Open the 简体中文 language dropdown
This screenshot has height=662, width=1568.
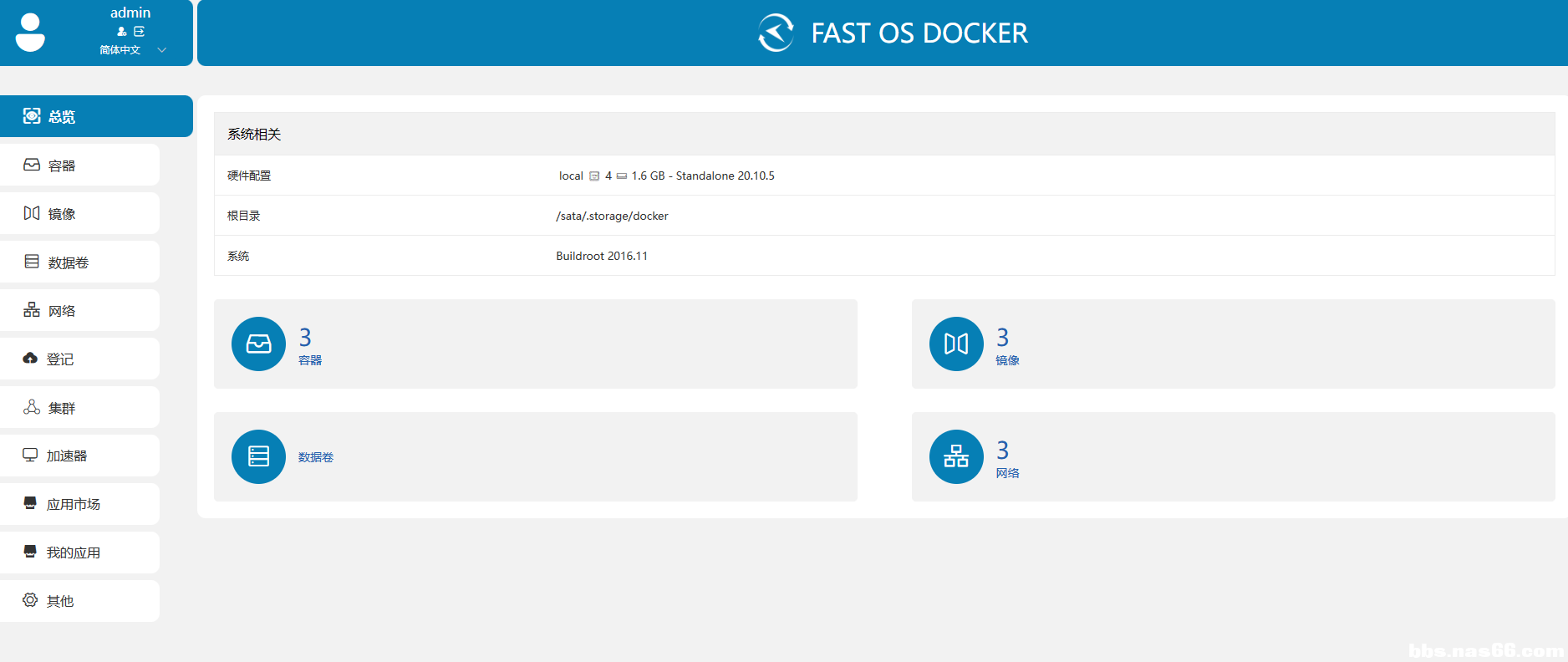coord(132,50)
